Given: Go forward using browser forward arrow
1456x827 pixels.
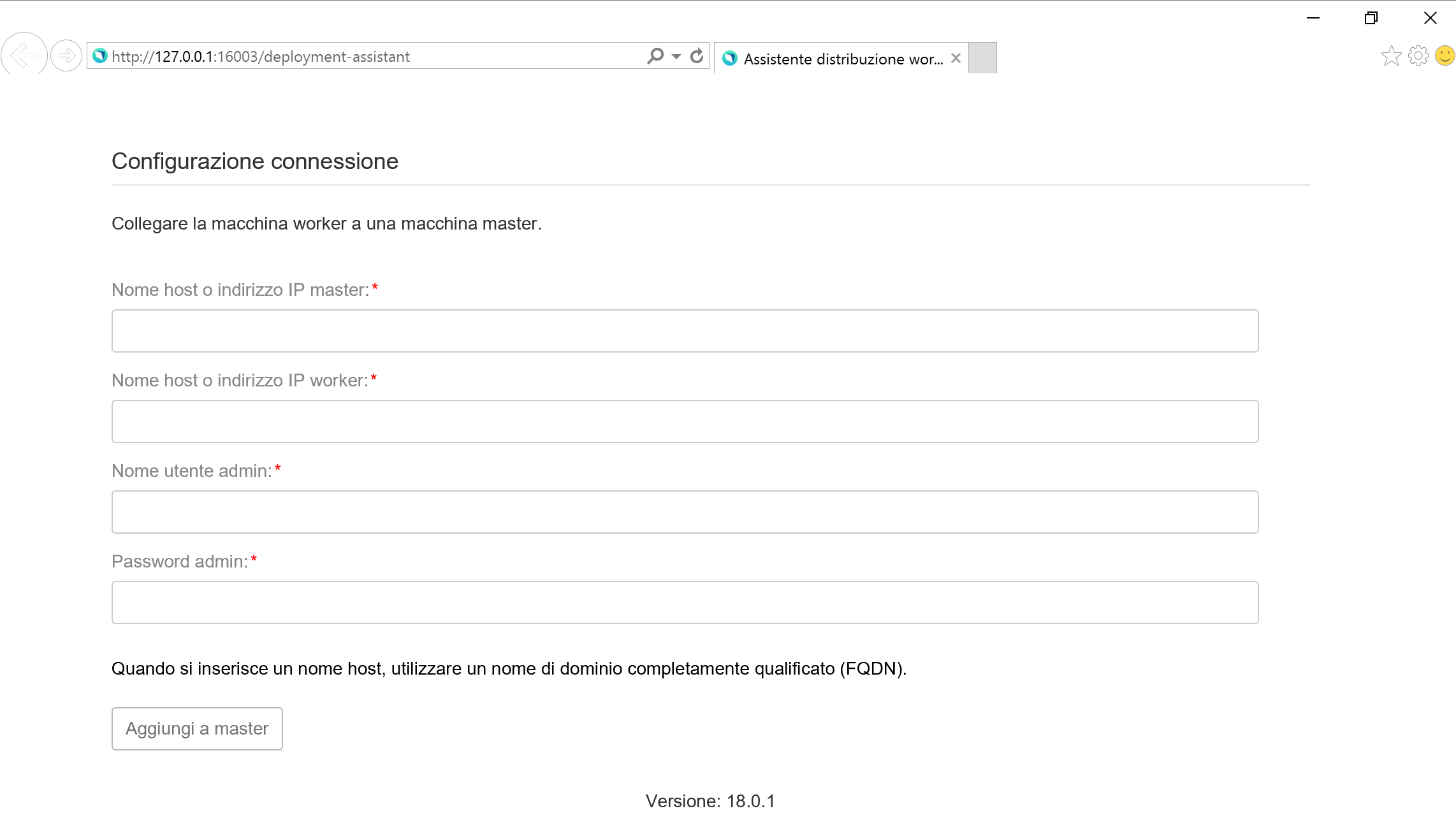Looking at the screenshot, I should (66, 56).
